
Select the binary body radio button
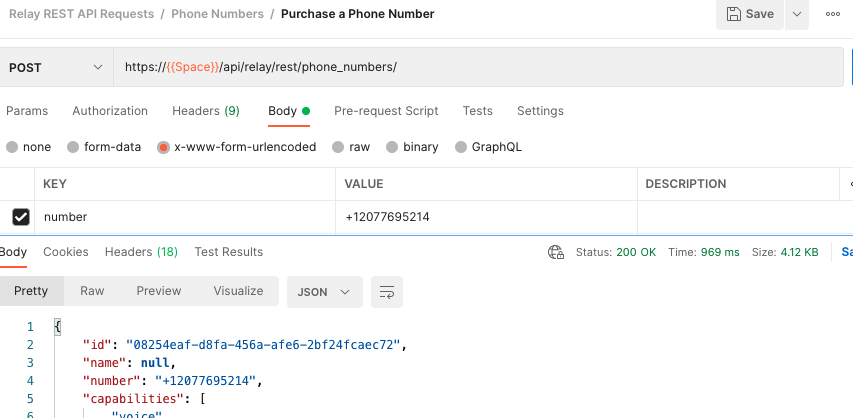click(x=392, y=147)
